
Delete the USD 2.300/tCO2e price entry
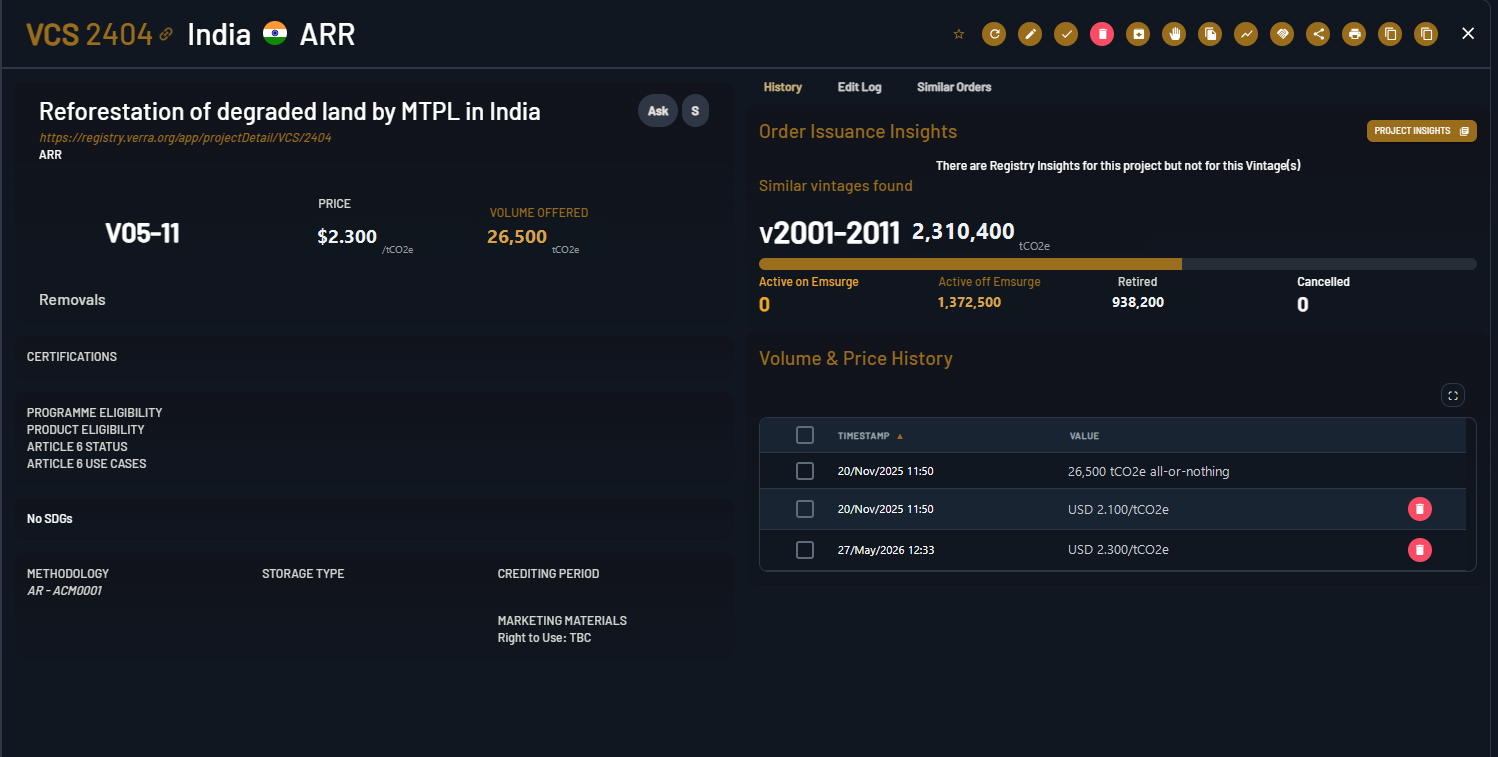pyautogui.click(x=1420, y=549)
